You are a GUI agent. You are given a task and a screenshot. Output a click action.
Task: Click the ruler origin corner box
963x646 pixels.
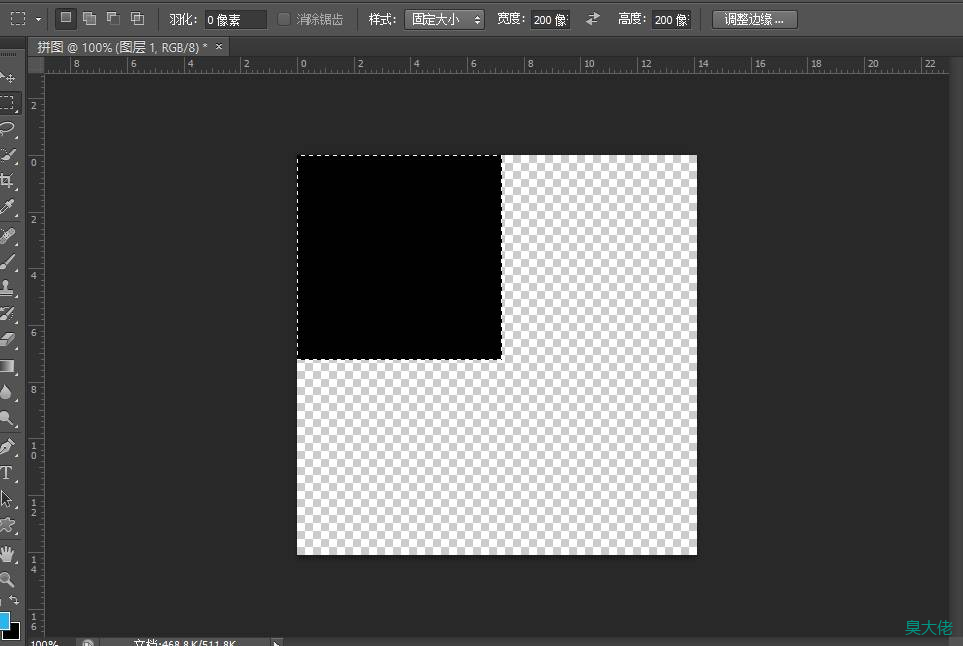point(36,64)
